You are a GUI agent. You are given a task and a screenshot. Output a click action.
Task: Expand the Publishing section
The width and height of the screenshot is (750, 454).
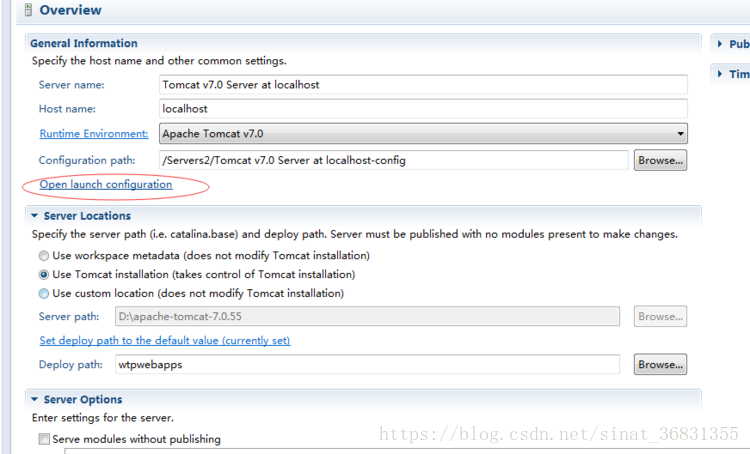coord(720,44)
